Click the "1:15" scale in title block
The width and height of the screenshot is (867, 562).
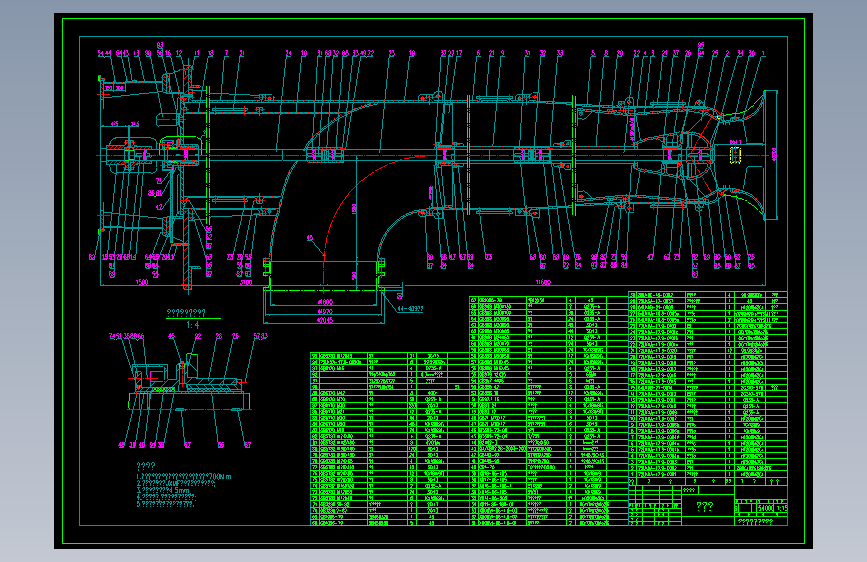(781, 508)
